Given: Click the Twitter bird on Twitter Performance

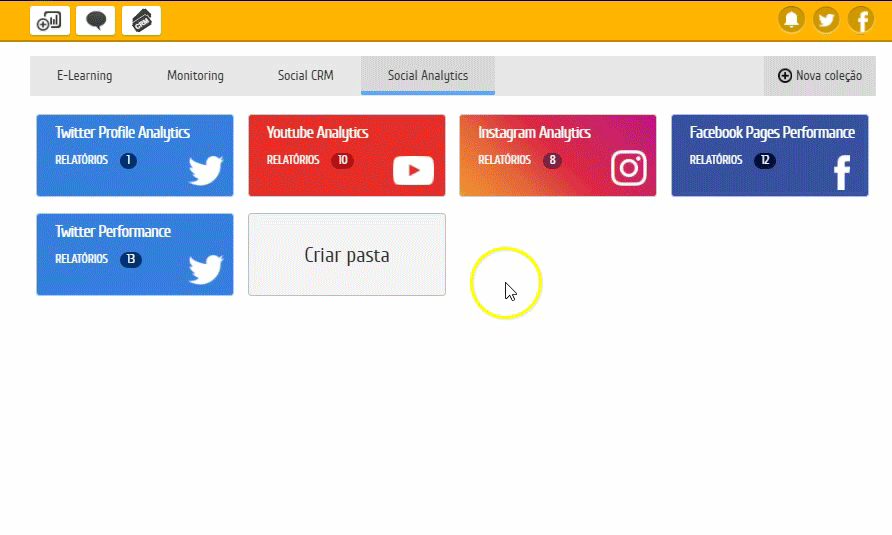Looking at the screenshot, I should click(x=206, y=270).
